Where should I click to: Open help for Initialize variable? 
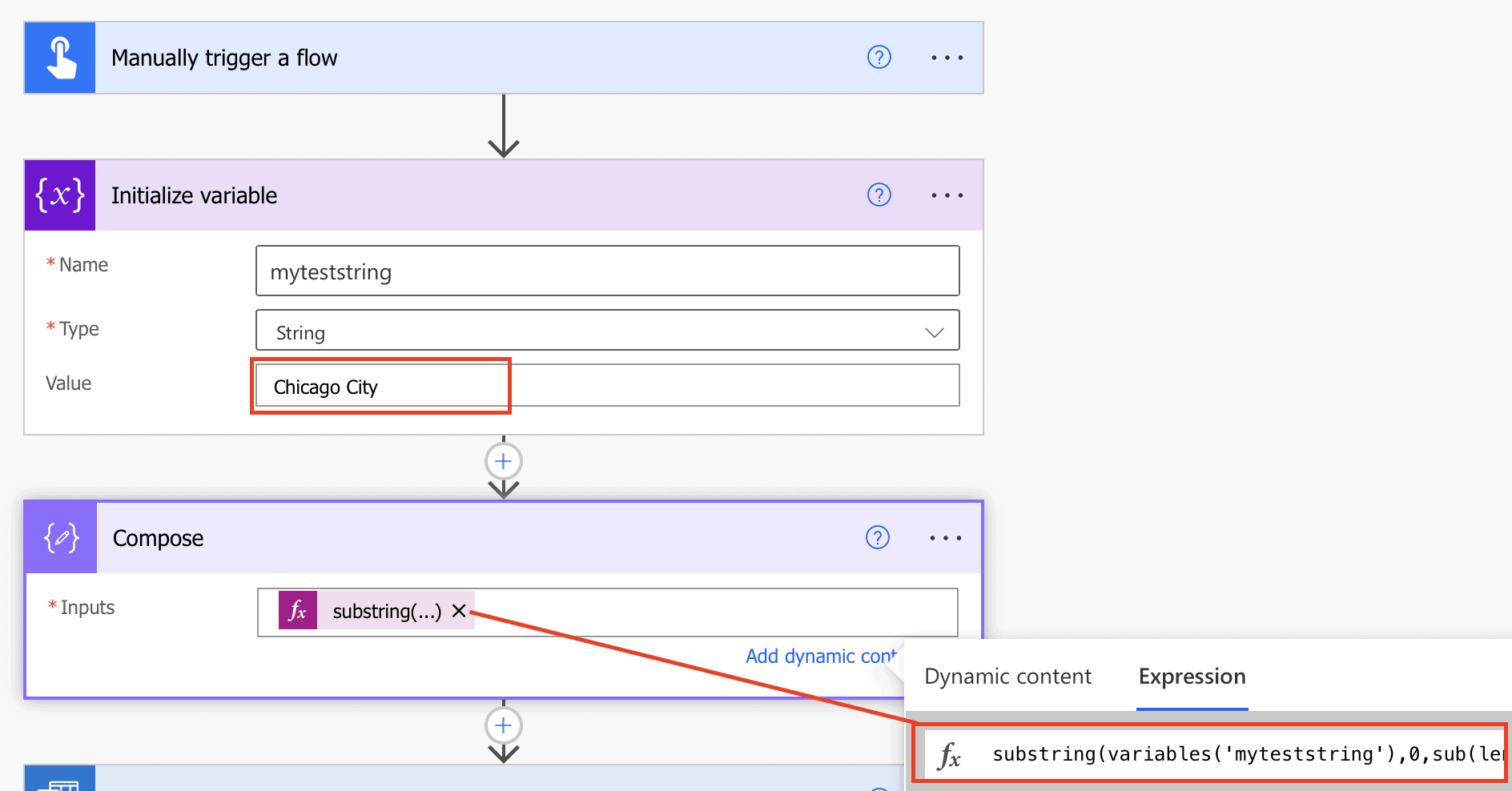pos(879,195)
